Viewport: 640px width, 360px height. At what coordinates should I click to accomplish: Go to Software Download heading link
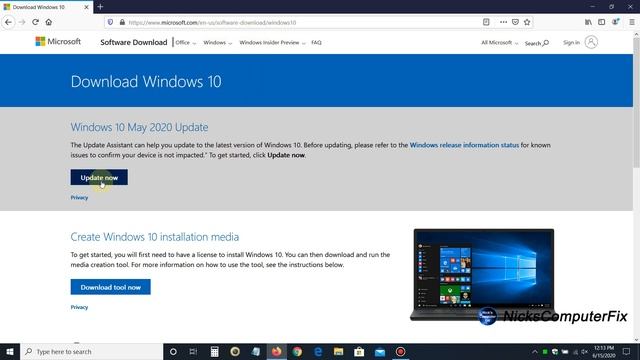pos(133,42)
